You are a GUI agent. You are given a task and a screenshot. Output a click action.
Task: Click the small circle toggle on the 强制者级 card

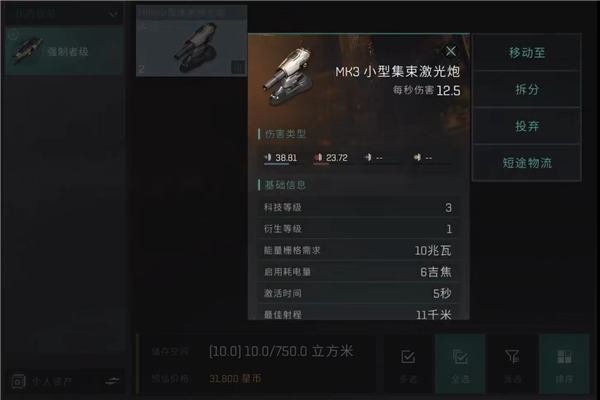click(13, 35)
